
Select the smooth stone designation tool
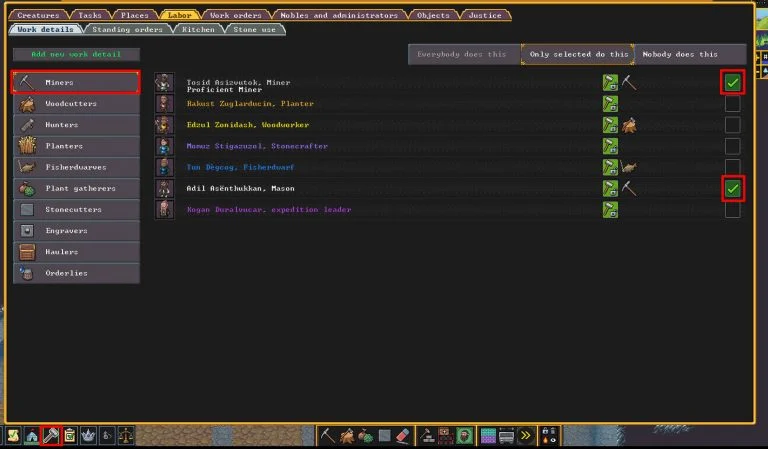pos(384,435)
